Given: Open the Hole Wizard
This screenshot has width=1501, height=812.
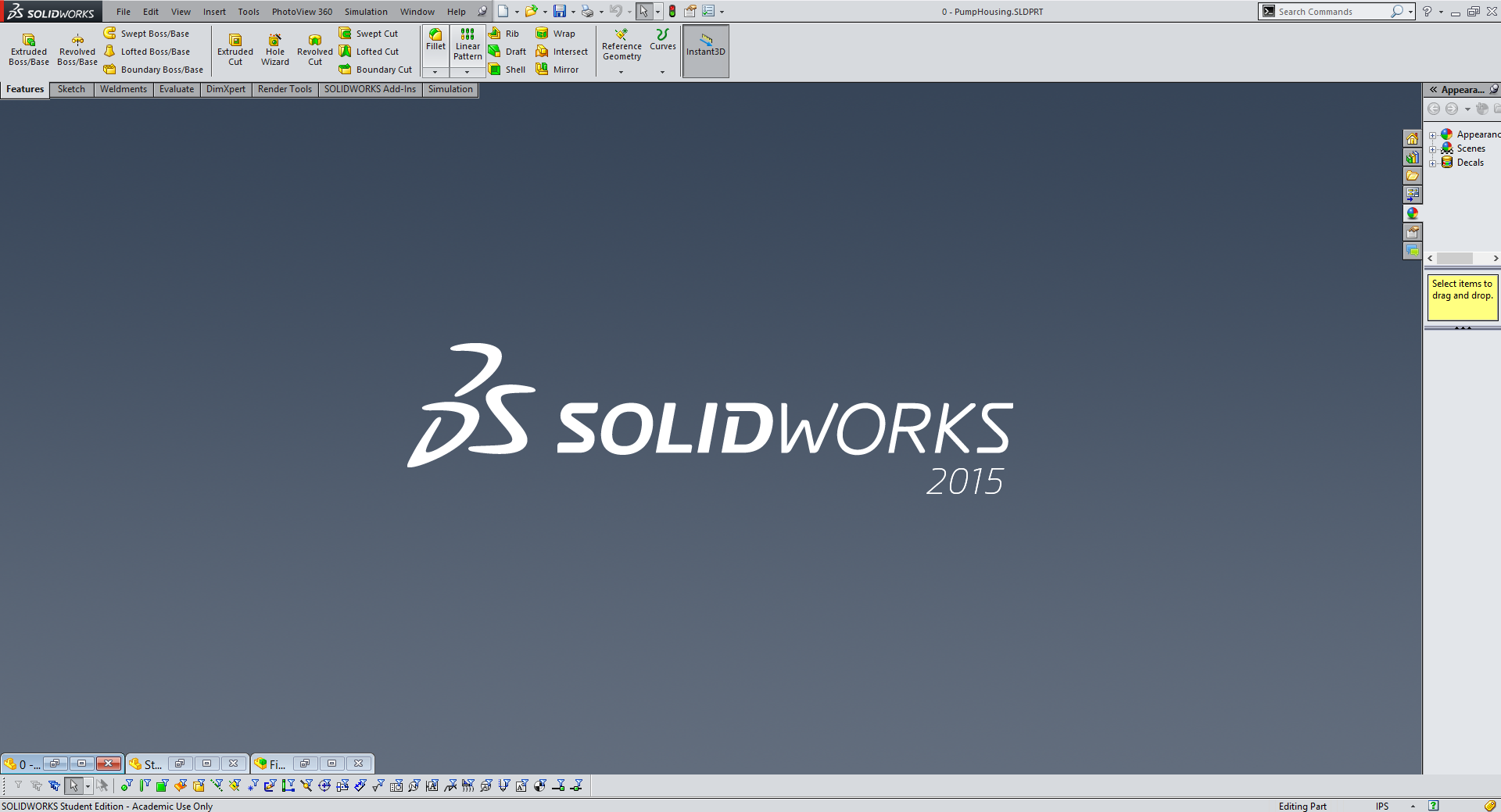Looking at the screenshot, I should tap(275, 50).
